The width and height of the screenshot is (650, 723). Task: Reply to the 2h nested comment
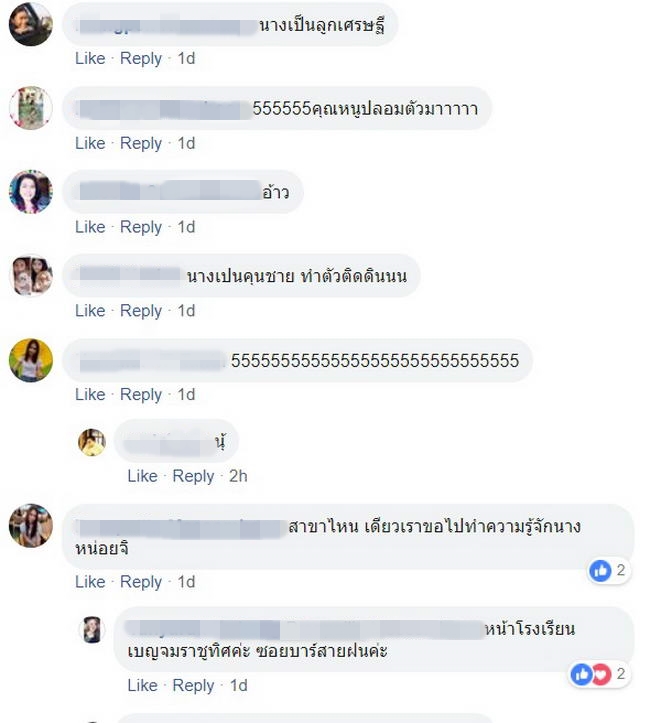pos(193,476)
